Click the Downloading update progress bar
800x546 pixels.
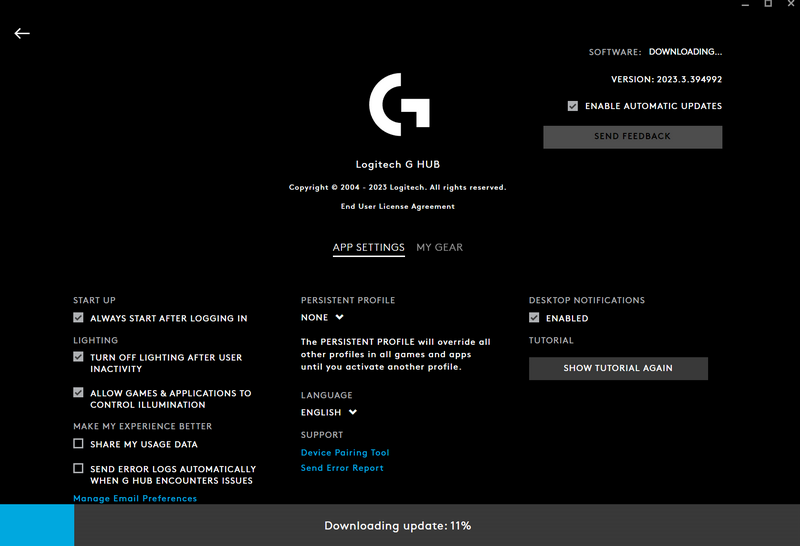pyautogui.click(x=398, y=525)
